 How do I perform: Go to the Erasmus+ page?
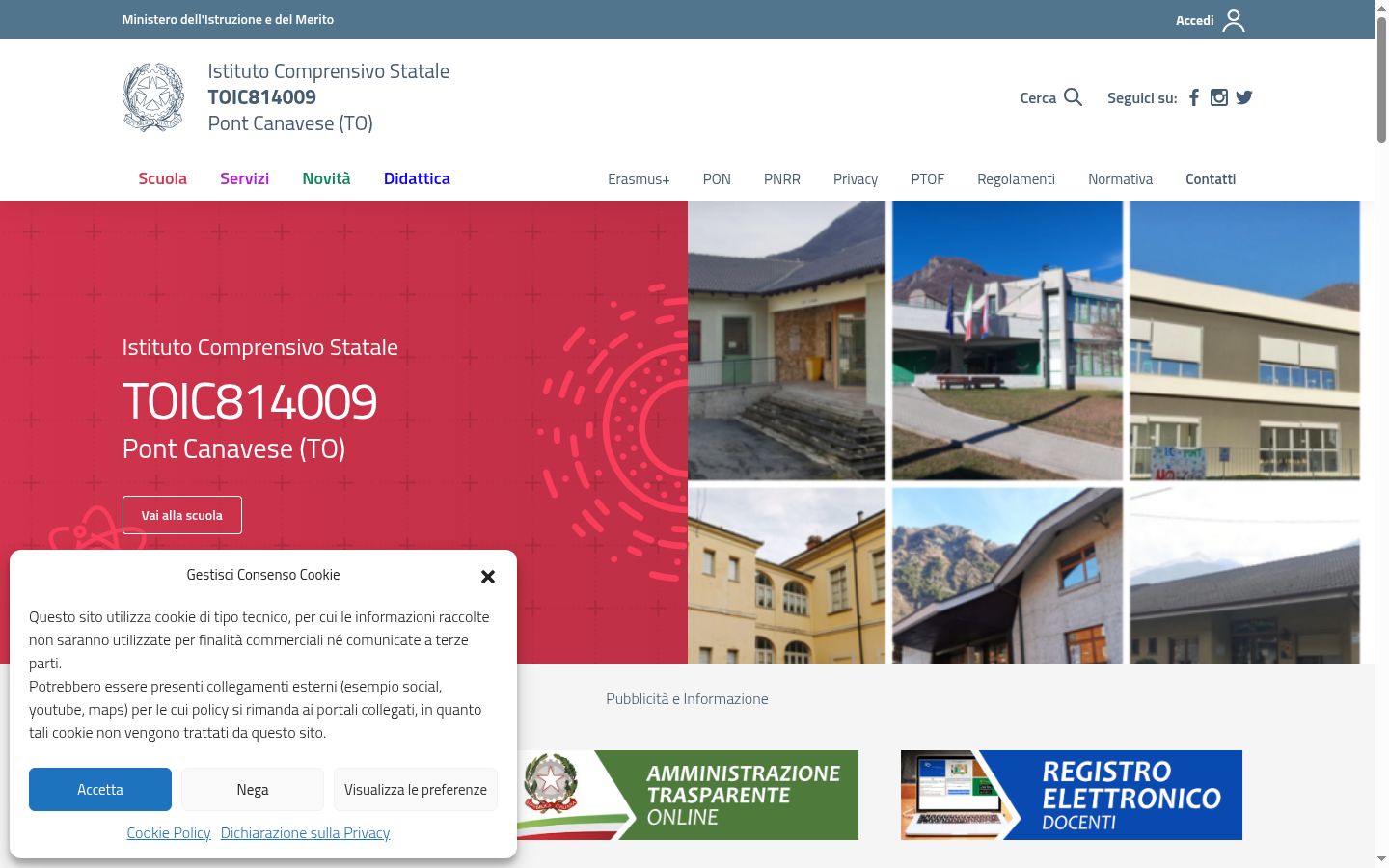click(639, 179)
